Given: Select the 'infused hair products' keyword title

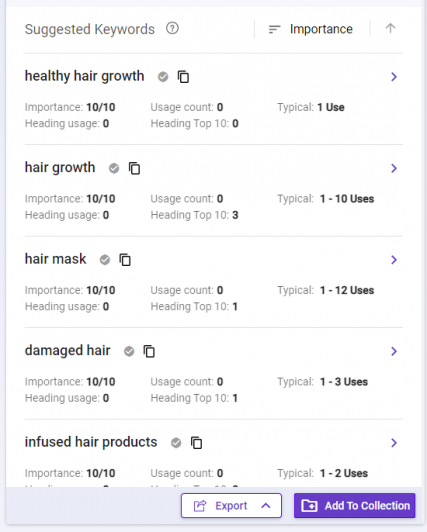Looking at the screenshot, I should (x=91, y=442).
